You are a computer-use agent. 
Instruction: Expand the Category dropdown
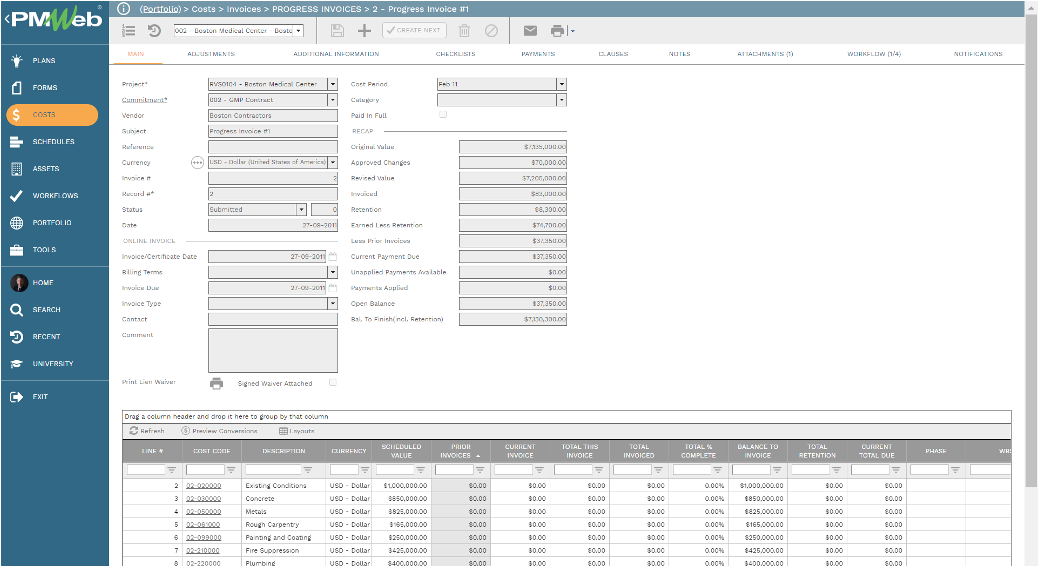(x=562, y=100)
